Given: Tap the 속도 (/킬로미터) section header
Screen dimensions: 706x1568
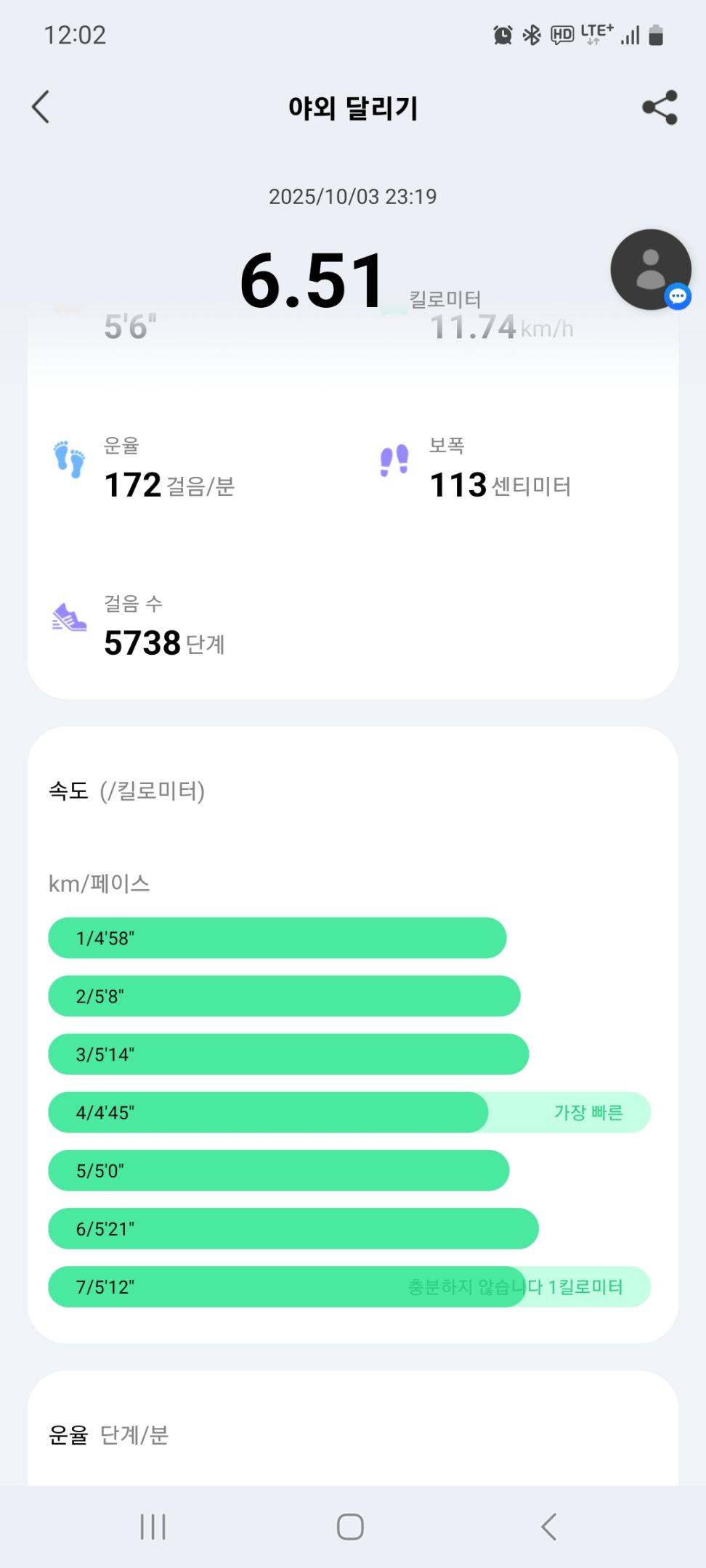Looking at the screenshot, I should pyautogui.click(x=127, y=791).
